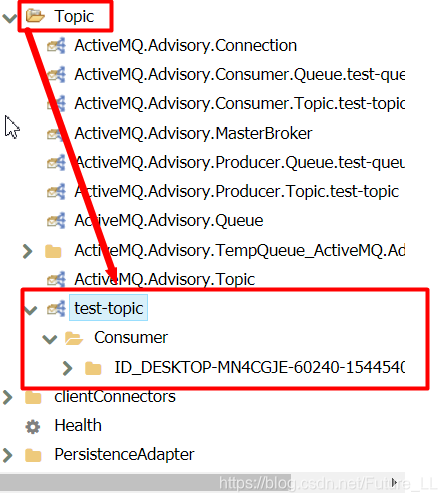Click the clientConnectors folder icon

[x=33, y=397]
